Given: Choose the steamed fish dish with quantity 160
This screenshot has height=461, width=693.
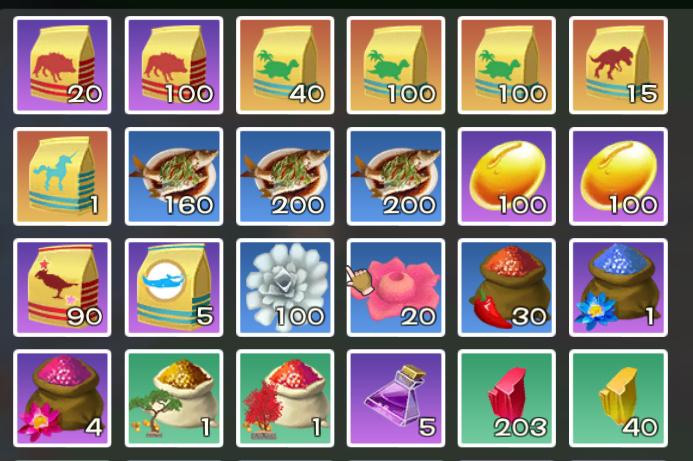Looking at the screenshot, I should pyautogui.click(x=174, y=177).
